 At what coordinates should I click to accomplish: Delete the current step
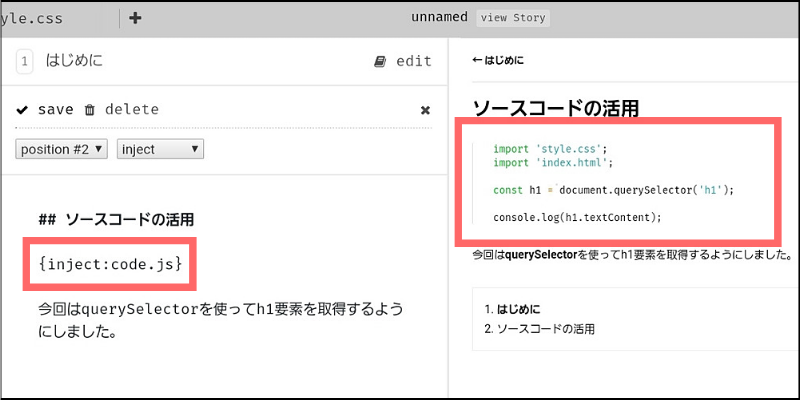pos(132,109)
